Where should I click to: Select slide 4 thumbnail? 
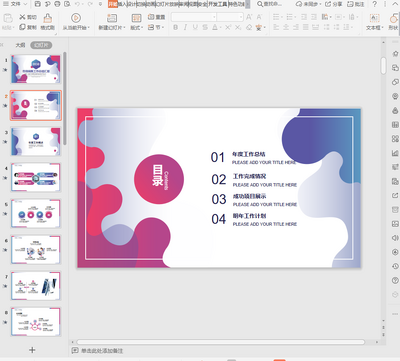click(x=36, y=177)
